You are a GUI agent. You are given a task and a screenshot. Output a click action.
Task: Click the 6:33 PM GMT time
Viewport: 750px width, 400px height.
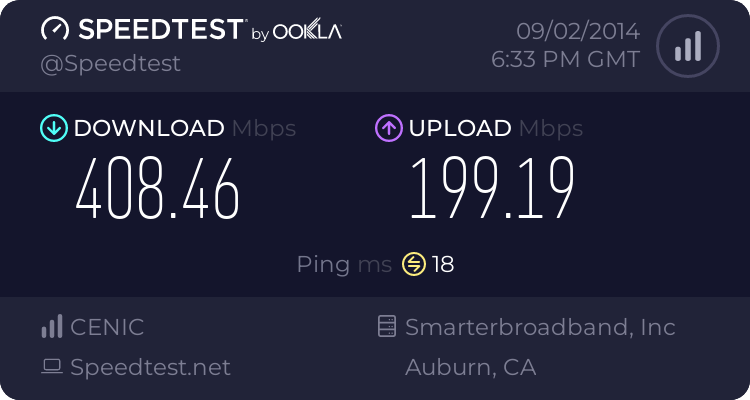point(565,60)
